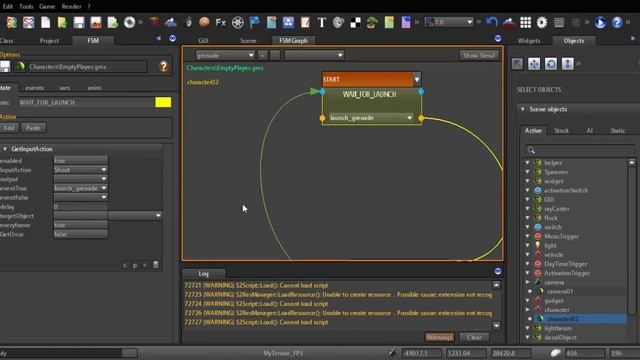Collapse the GetInputAction section
Image resolution: width=640 pixels, height=360 pixels.
click(x=5, y=149)
